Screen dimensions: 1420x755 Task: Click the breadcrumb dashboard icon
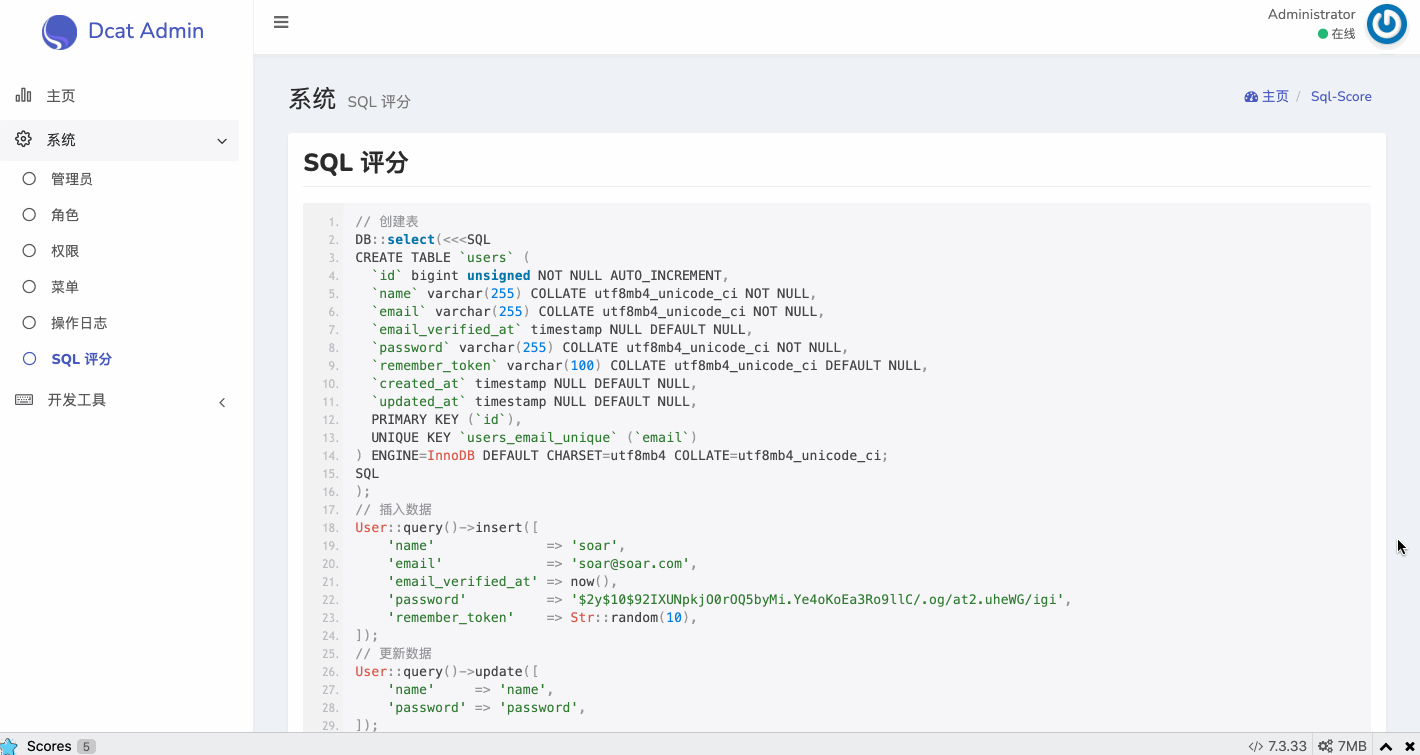1251,97
